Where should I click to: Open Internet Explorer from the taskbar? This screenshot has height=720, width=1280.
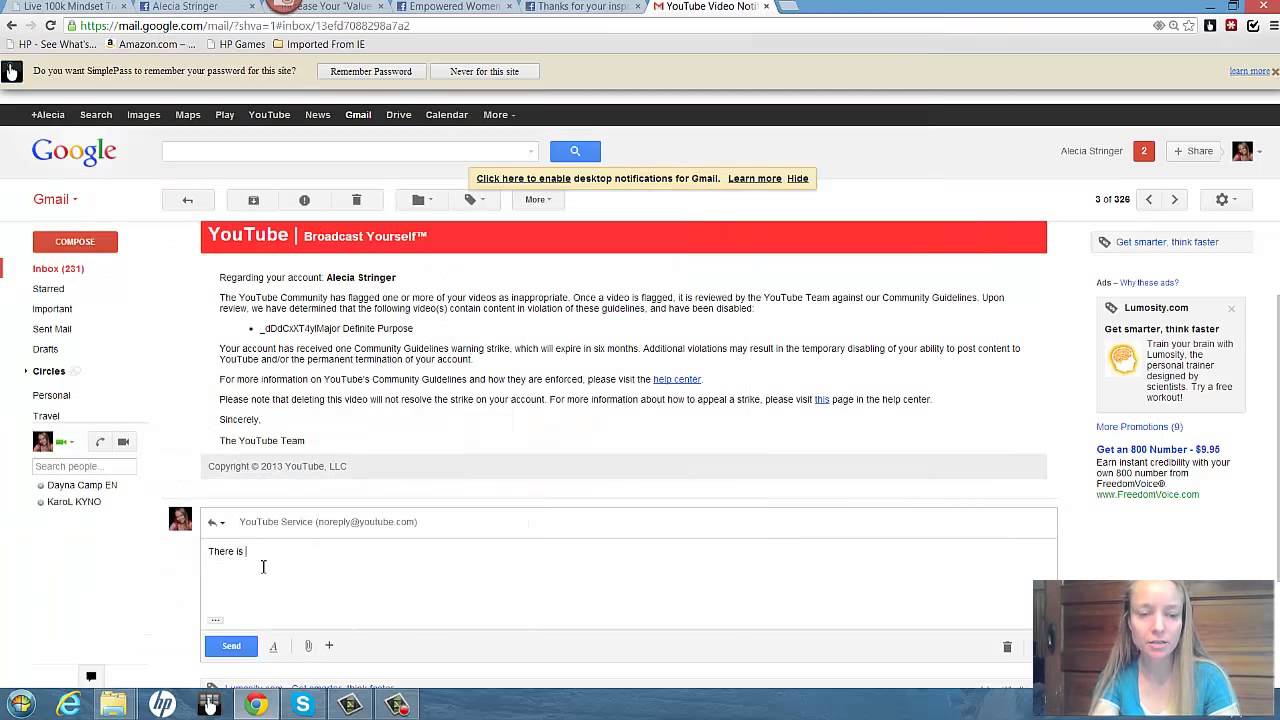point(68,705)
